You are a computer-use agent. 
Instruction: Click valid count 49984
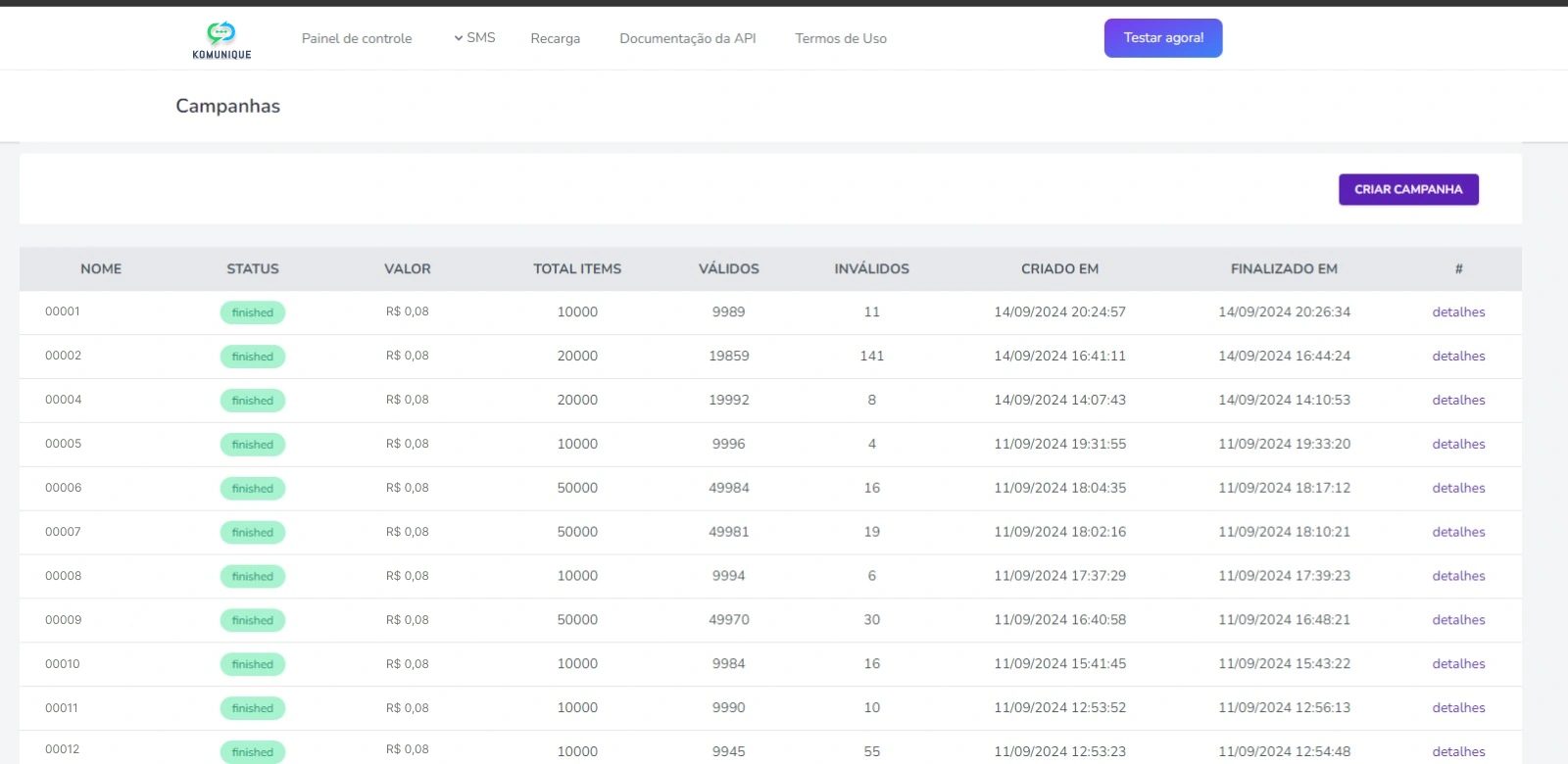729,488
